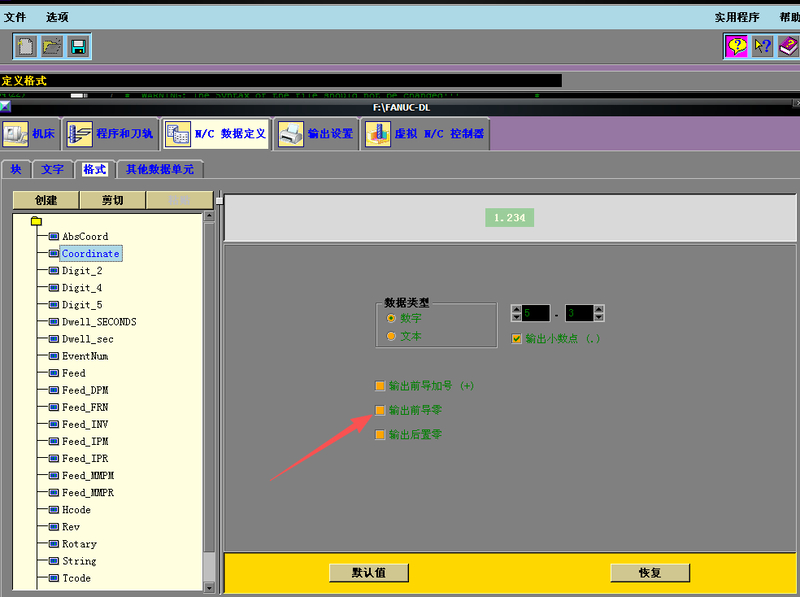
Task: Click the format tree scroll down arrow
Action: pos(209,587)
